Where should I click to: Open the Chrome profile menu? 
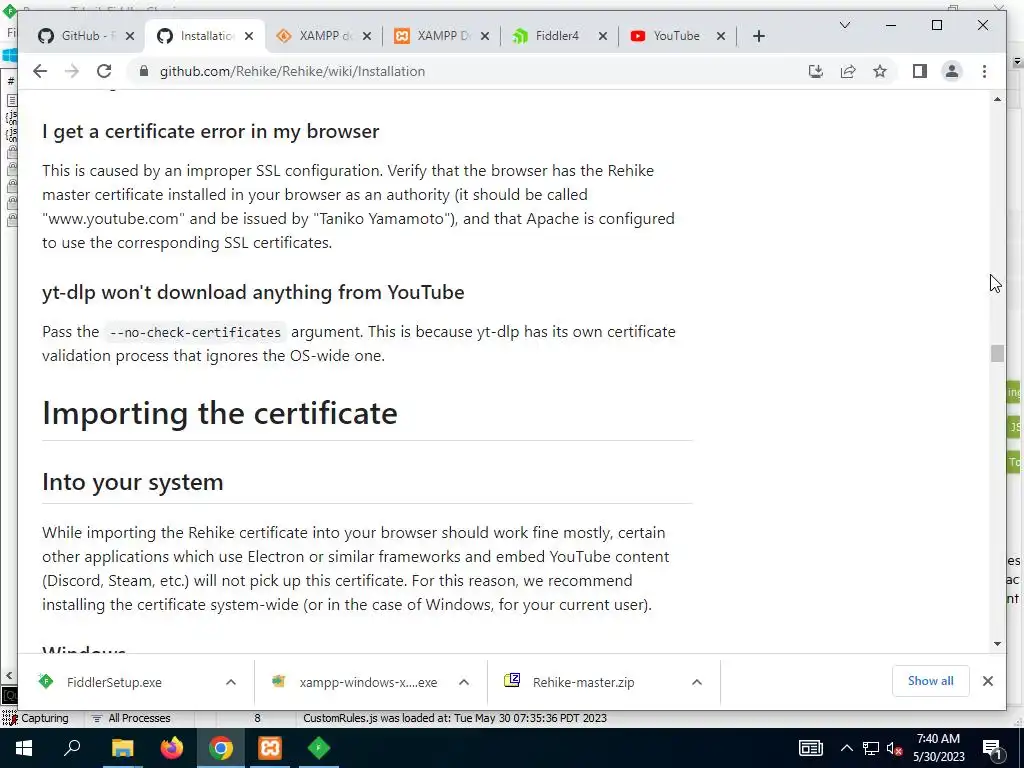[952, 71]
